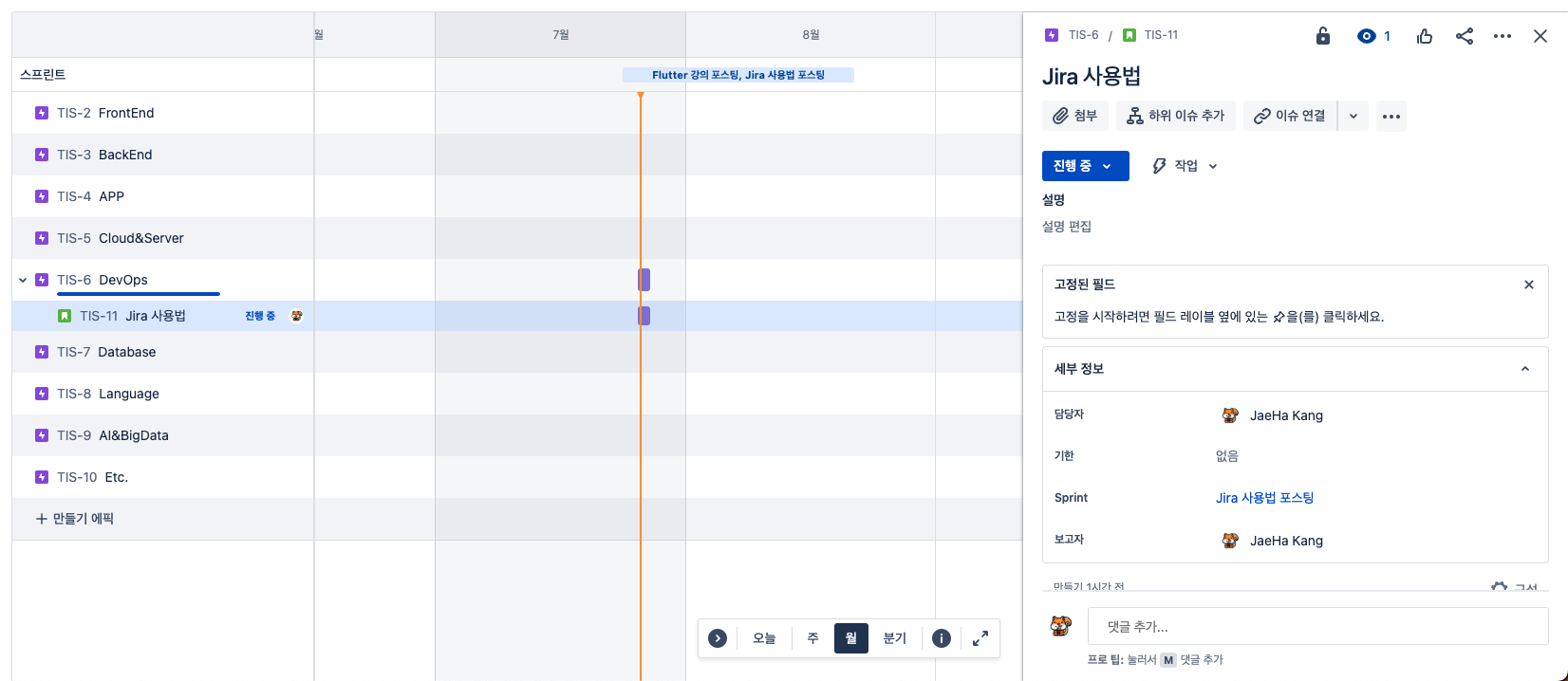Click 설명 편집 to edit description

(x=1067, y=227)
